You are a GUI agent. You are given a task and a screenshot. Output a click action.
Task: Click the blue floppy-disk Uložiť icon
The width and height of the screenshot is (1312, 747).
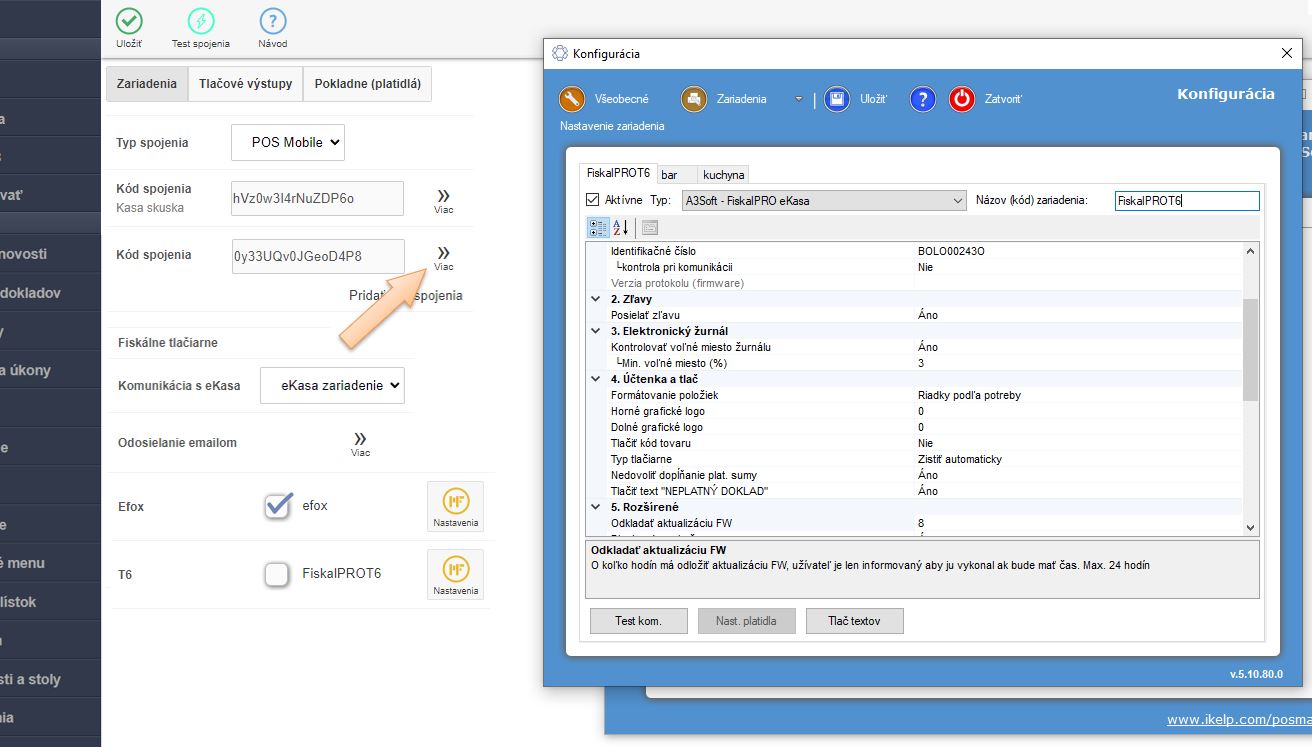pos(837,99)
